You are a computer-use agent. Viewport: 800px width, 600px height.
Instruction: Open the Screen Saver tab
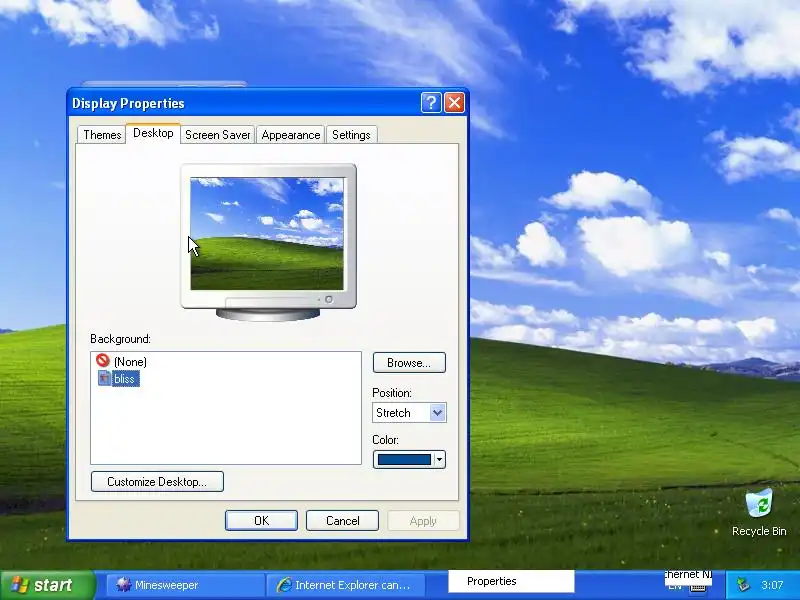click(x=217, y=135)
